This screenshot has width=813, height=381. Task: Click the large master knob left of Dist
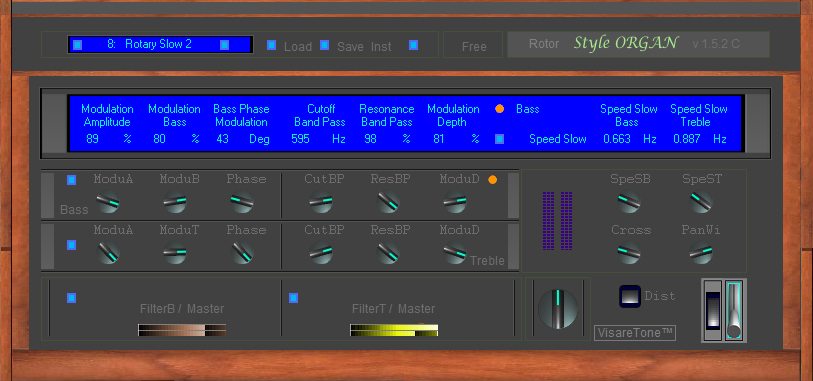(x=558, y=309)
